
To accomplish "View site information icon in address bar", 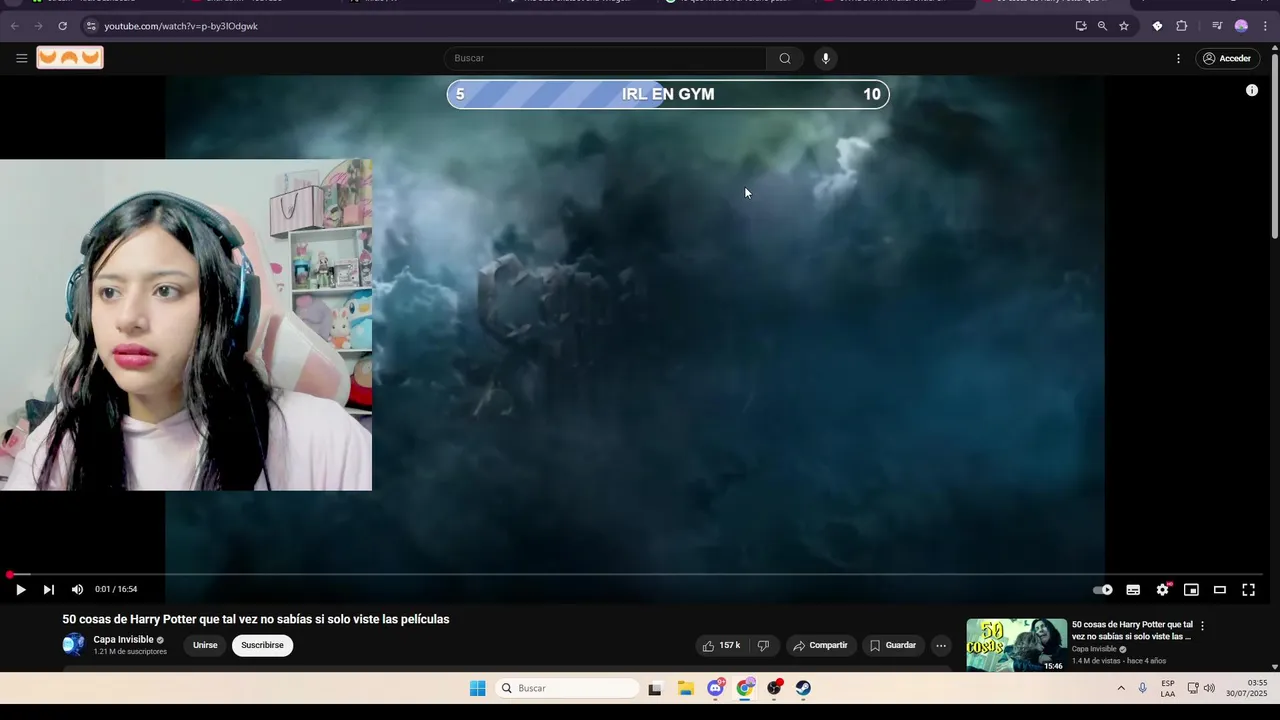I will (x=91, y=26).
